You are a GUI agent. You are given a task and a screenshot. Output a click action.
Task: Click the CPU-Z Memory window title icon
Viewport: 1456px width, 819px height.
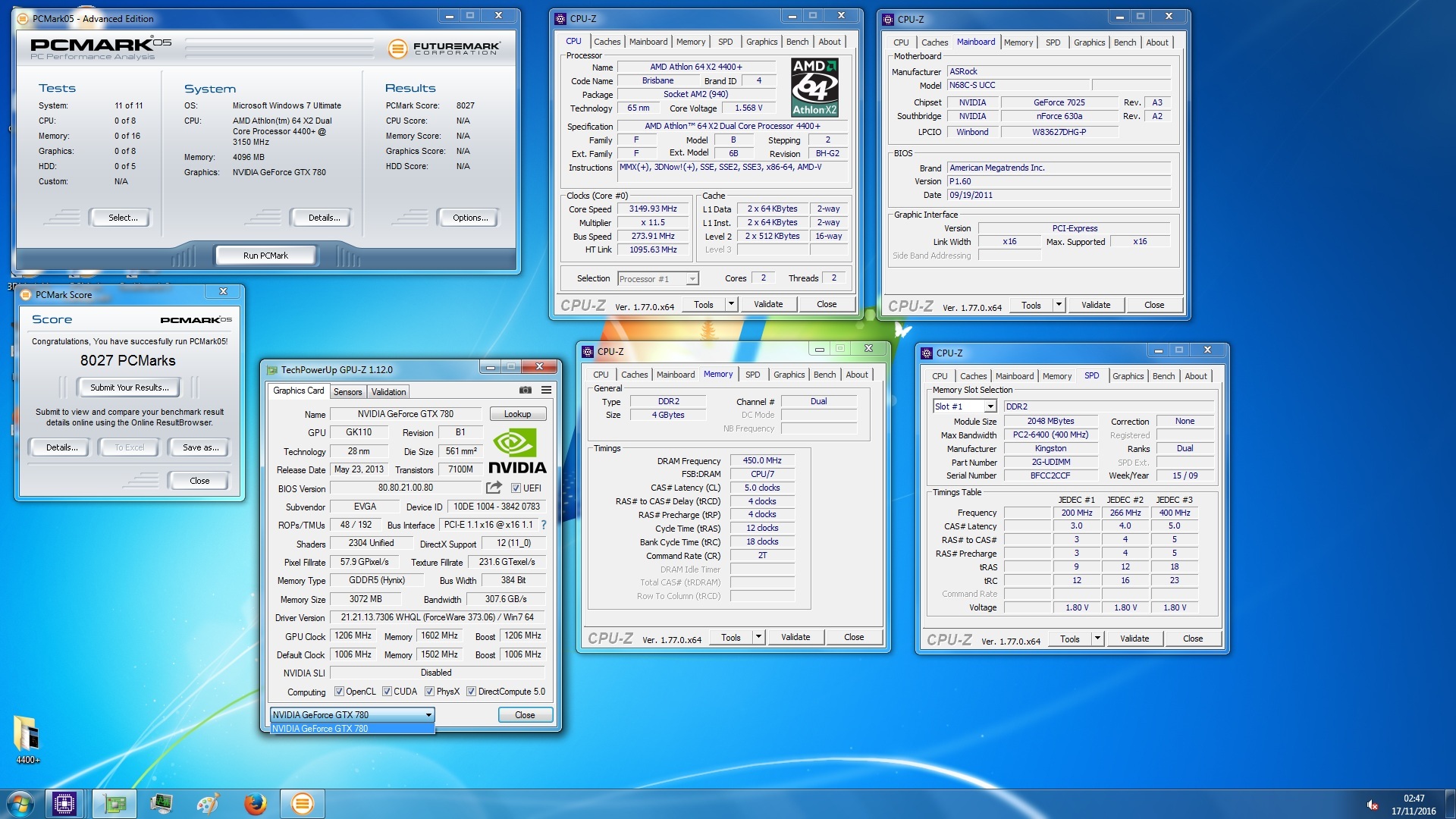pyautogui.click(x=588, y=352)
